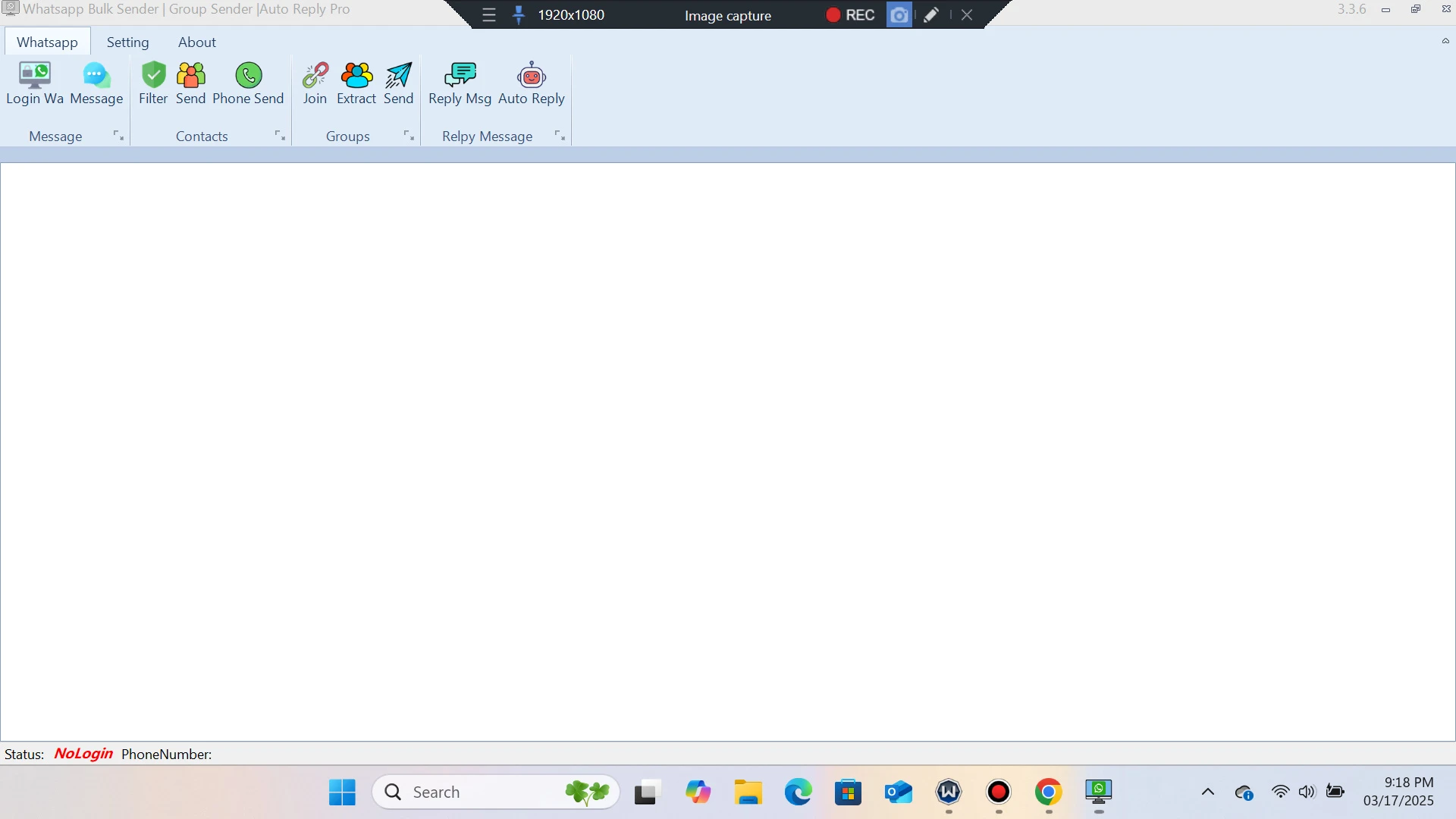Expand the Relpy Message group launcher
Image resolution: width=1456 pixels, height=819 pixels.
pos(560,136)
